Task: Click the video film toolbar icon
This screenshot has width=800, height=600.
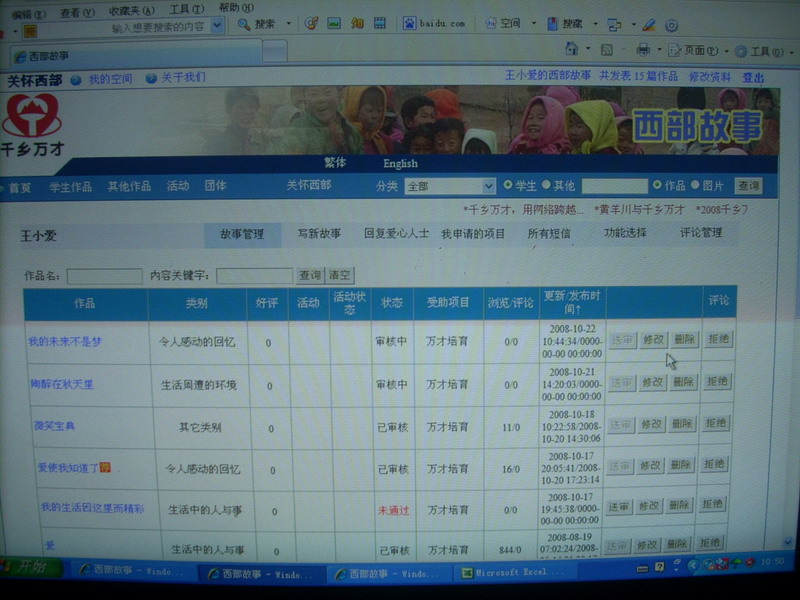Action: point(380,23)
